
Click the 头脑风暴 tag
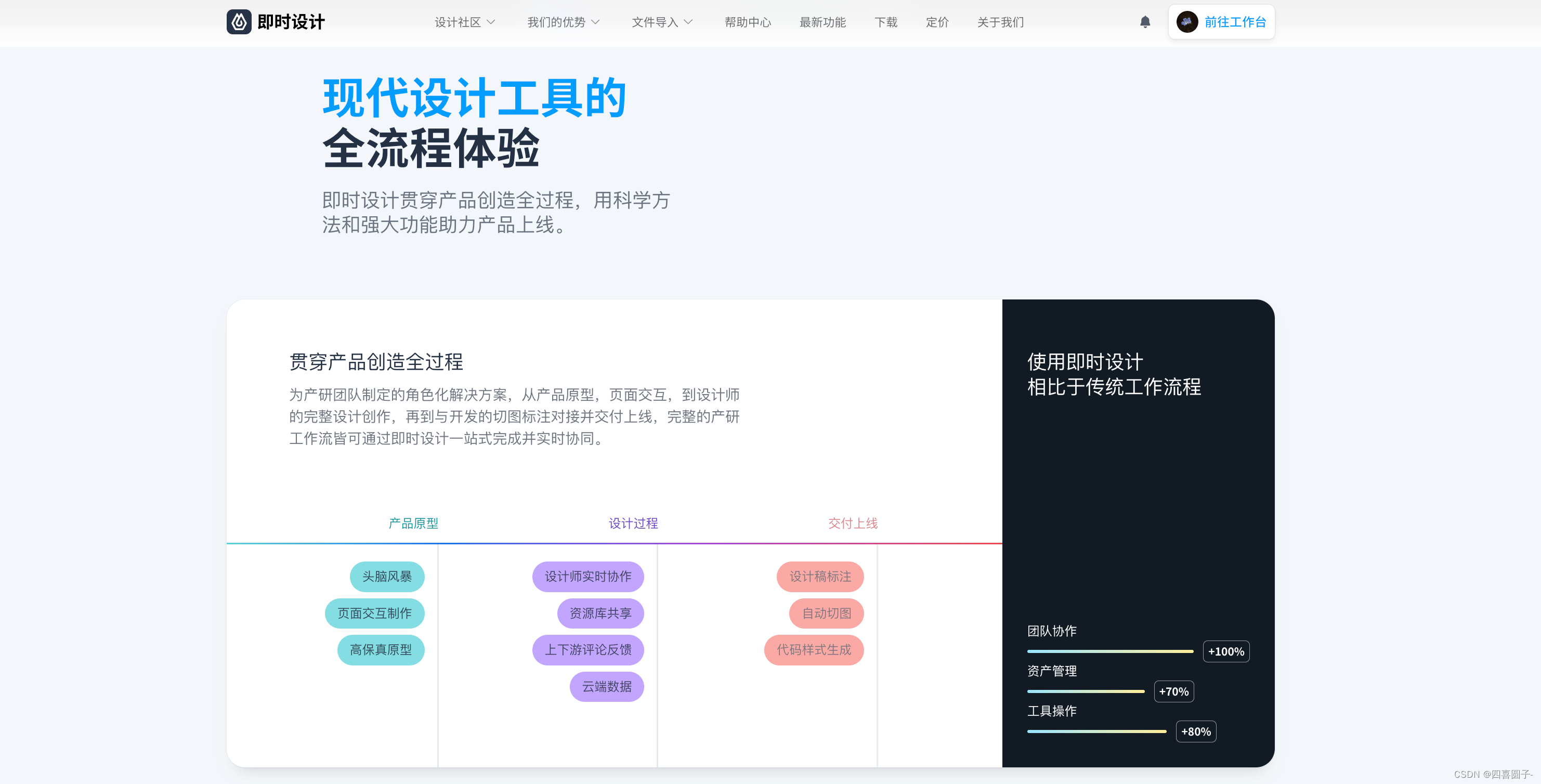click(387, 577)
